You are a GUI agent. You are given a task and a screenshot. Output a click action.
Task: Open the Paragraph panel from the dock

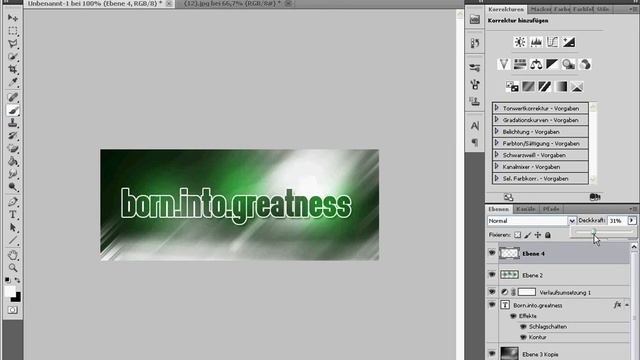pyautogui.click(x=475, y=142)
